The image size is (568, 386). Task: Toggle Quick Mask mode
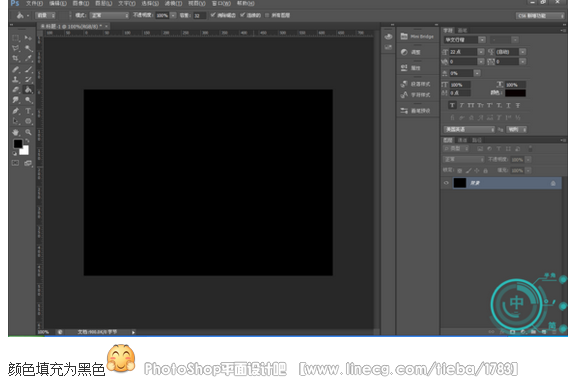click(x=16, y=163)
